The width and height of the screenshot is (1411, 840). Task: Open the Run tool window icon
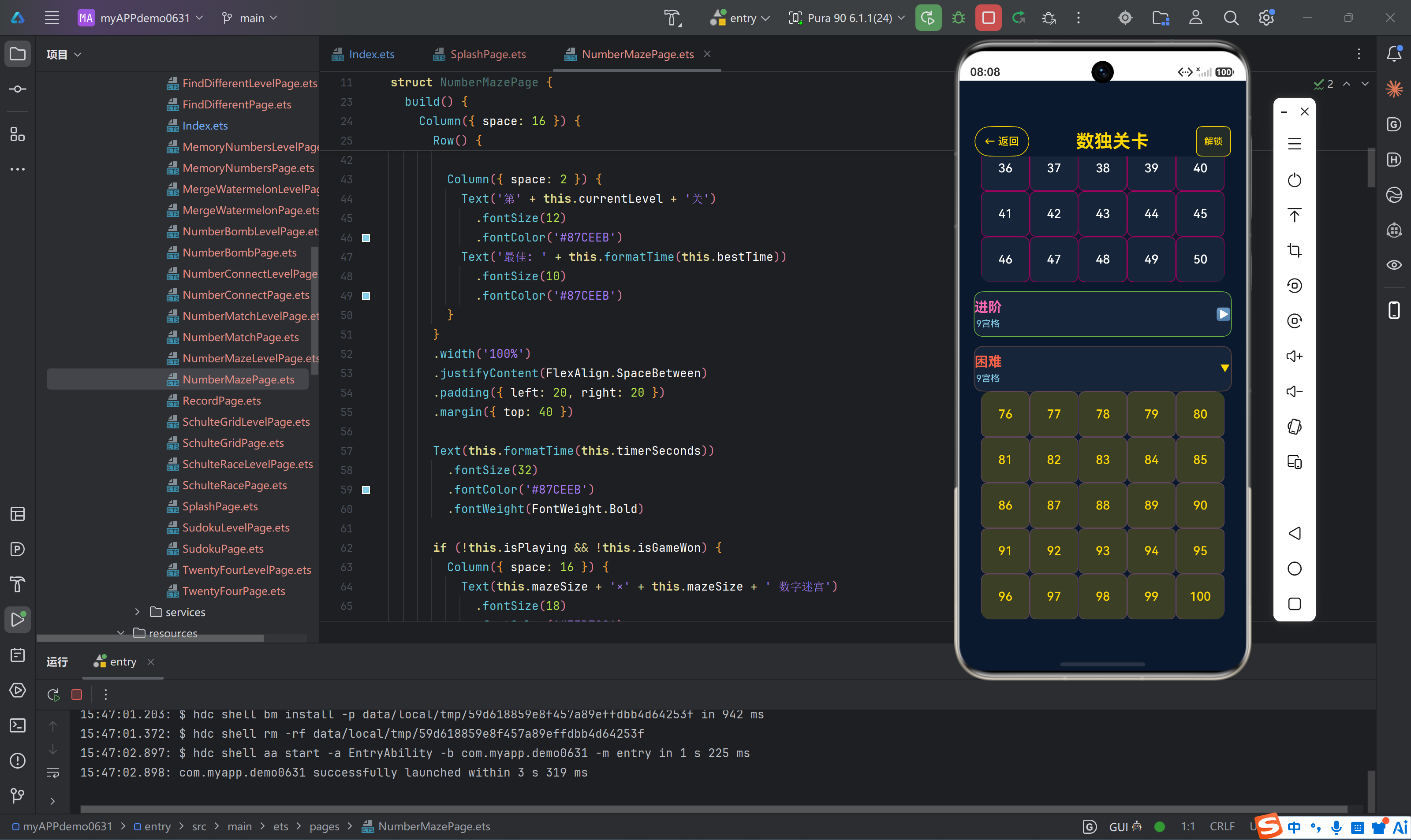pos(18,619)
